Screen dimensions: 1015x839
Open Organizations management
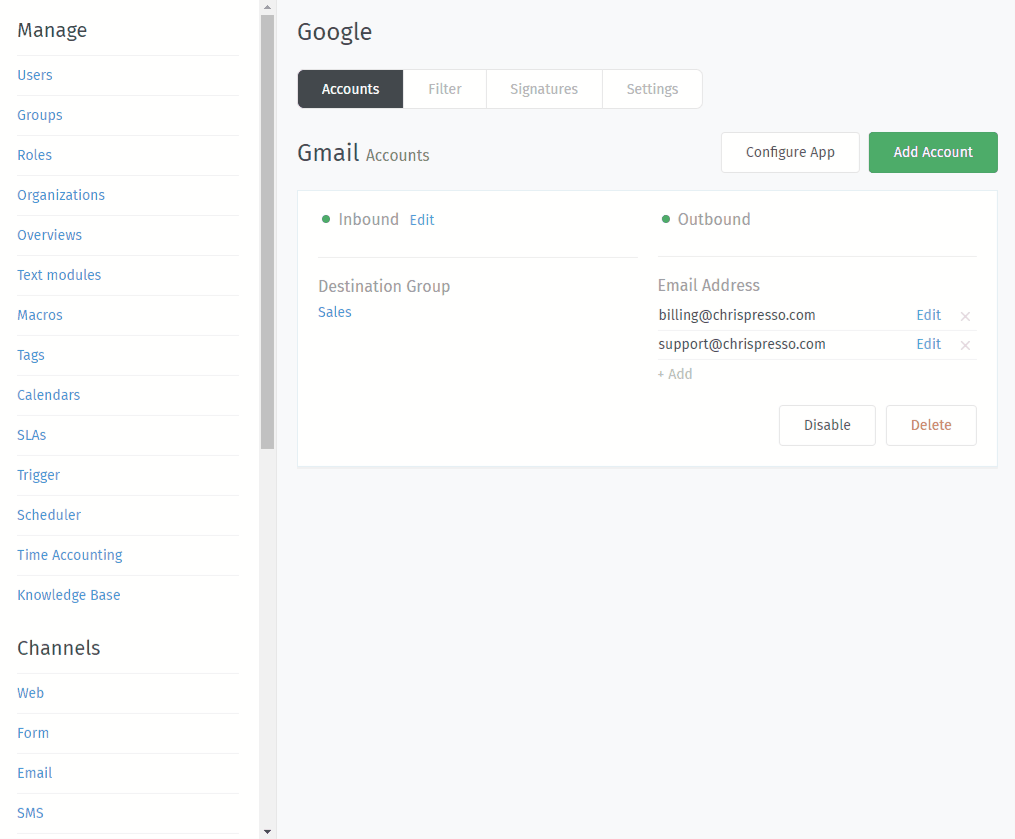tap(61, 196)
